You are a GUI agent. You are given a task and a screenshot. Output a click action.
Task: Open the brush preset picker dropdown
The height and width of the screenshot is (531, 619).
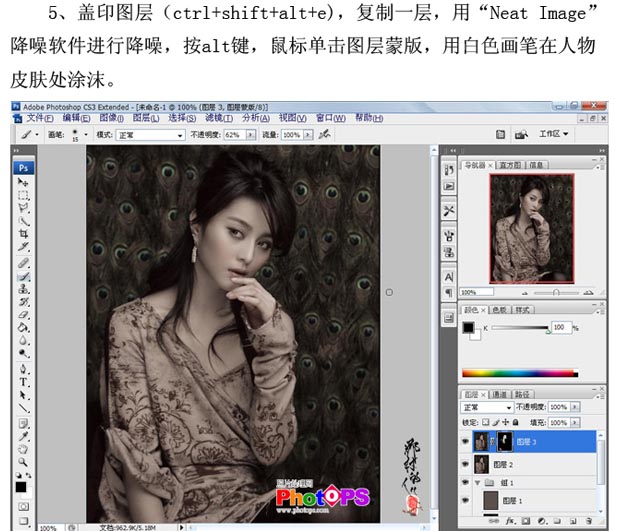tap(86, 135)
